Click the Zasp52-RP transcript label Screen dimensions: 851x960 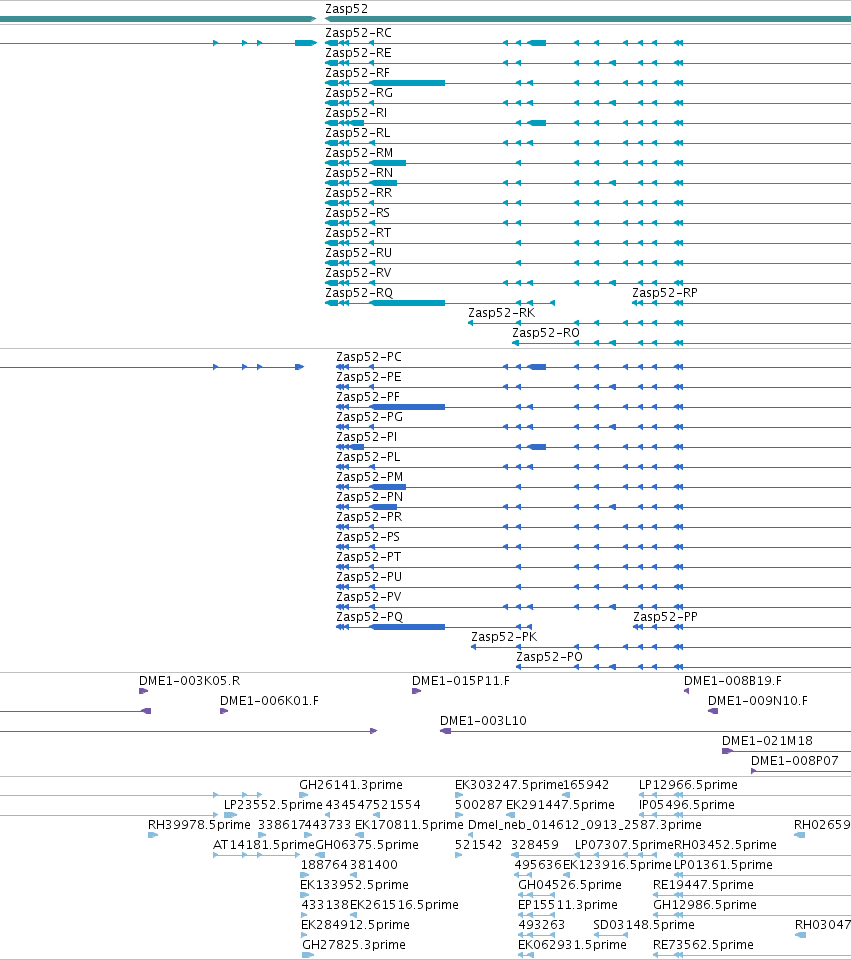[665, 293]
